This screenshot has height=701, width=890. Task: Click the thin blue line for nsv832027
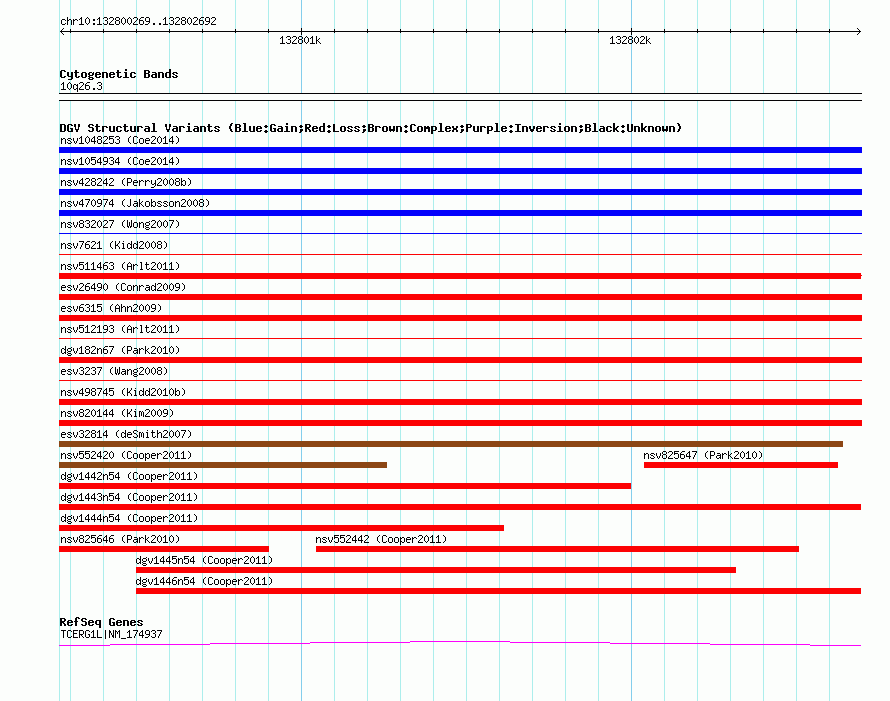coord(460,233)
